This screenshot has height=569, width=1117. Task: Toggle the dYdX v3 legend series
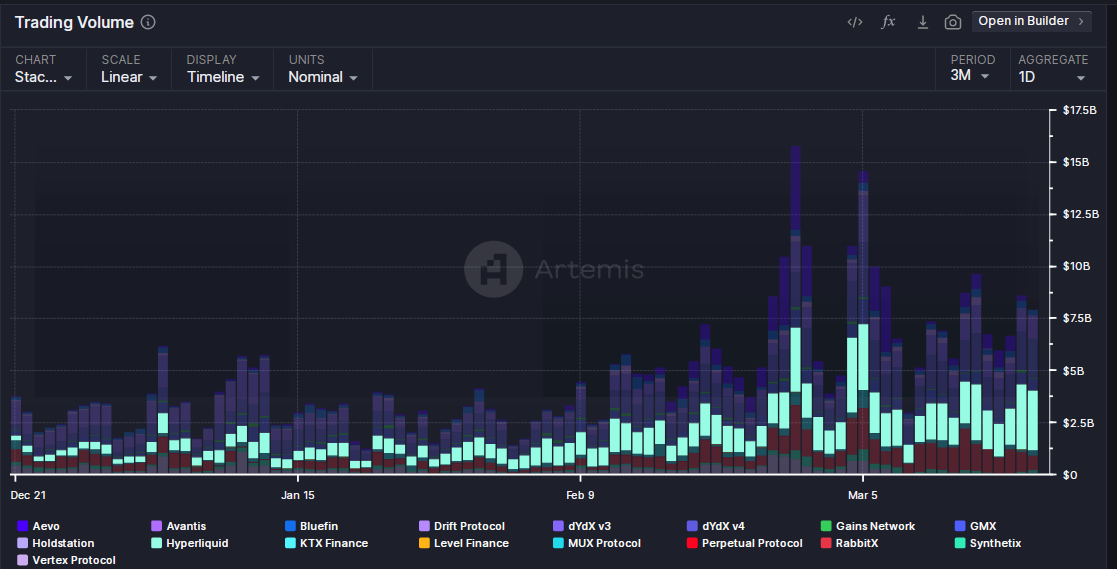coord(581,526)
